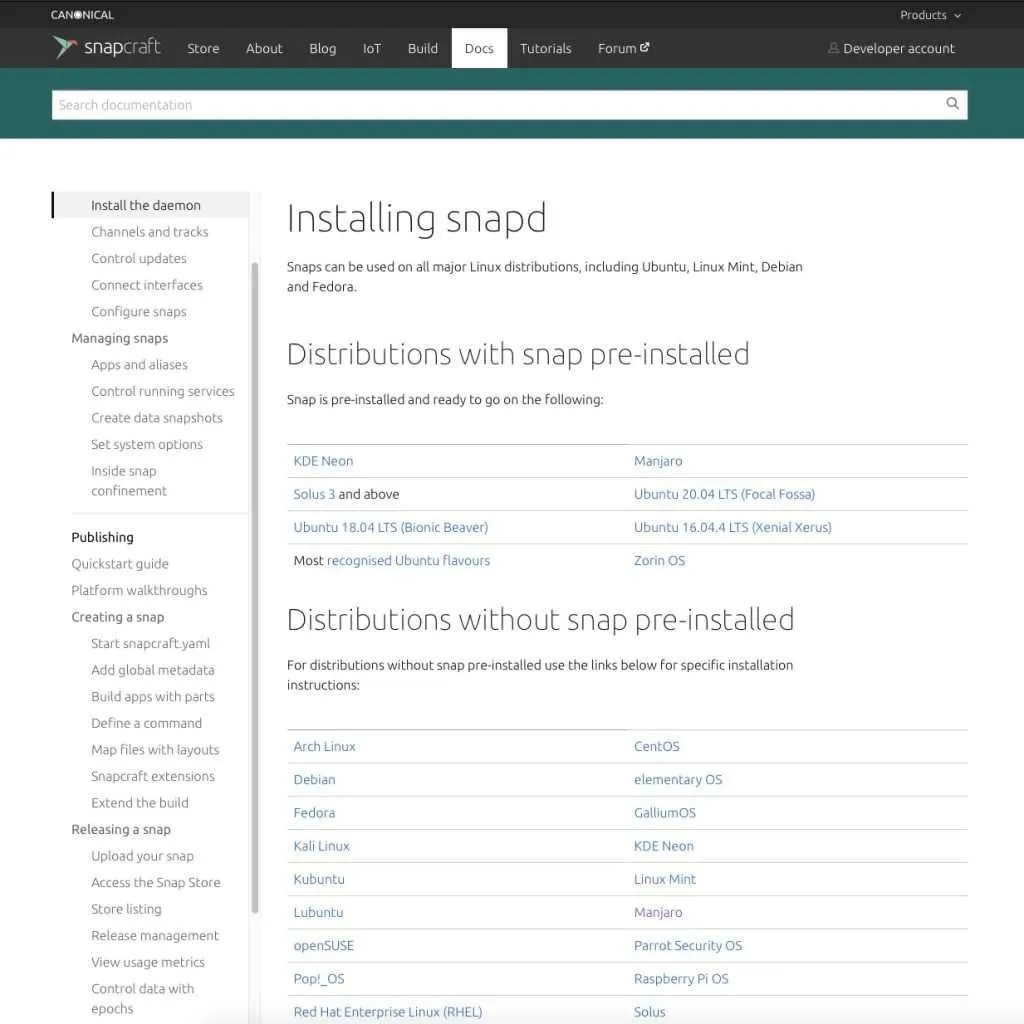Screen dimensions: 1024x1024
Task: Click the sidebar scrollbar
Action: pos(255,586)
